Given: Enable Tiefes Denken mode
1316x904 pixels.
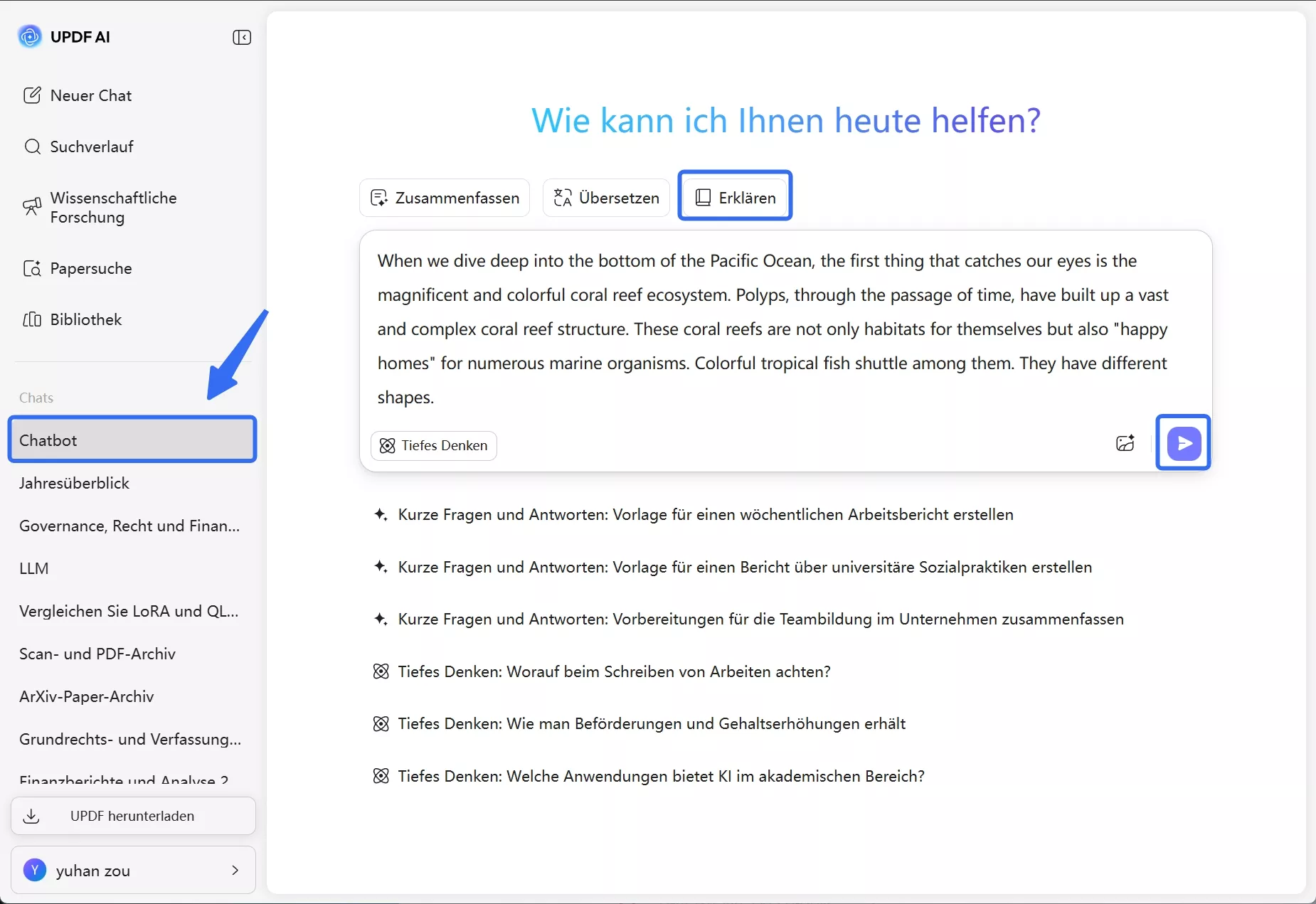Looking at the screenshot, I should (434, 446).
